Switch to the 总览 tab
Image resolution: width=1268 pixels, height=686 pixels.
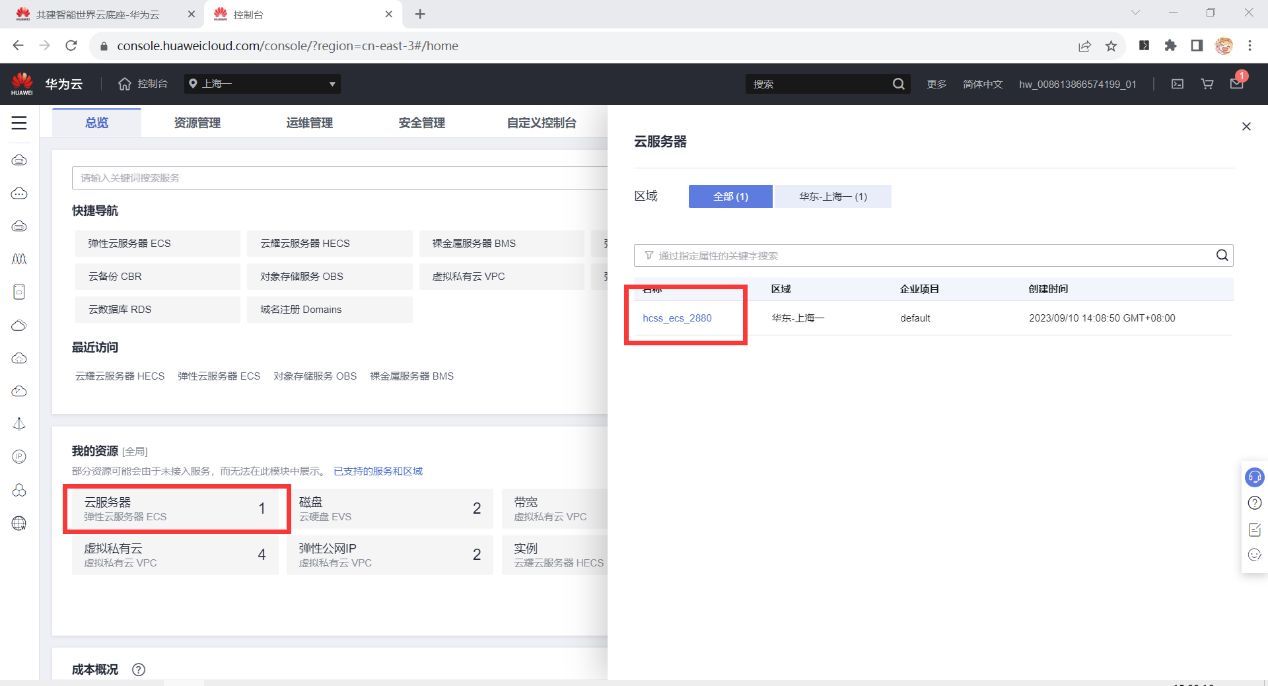click(97, 123)
